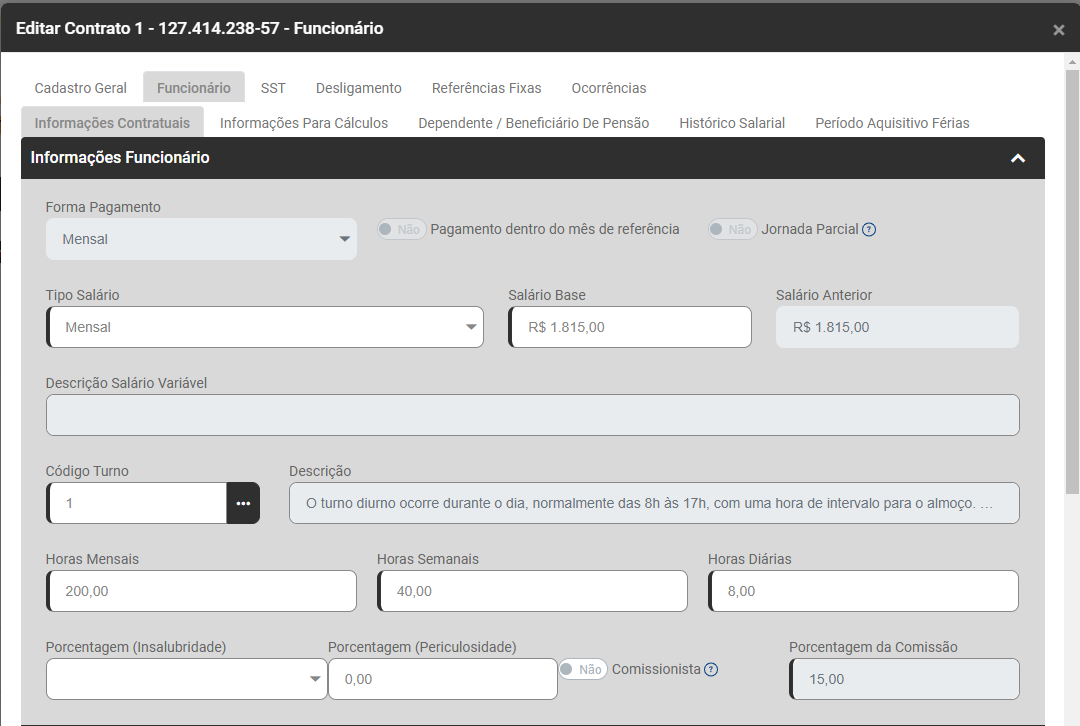
Task: Click the vertical scrollbar on right
Action: [1072, 300]
